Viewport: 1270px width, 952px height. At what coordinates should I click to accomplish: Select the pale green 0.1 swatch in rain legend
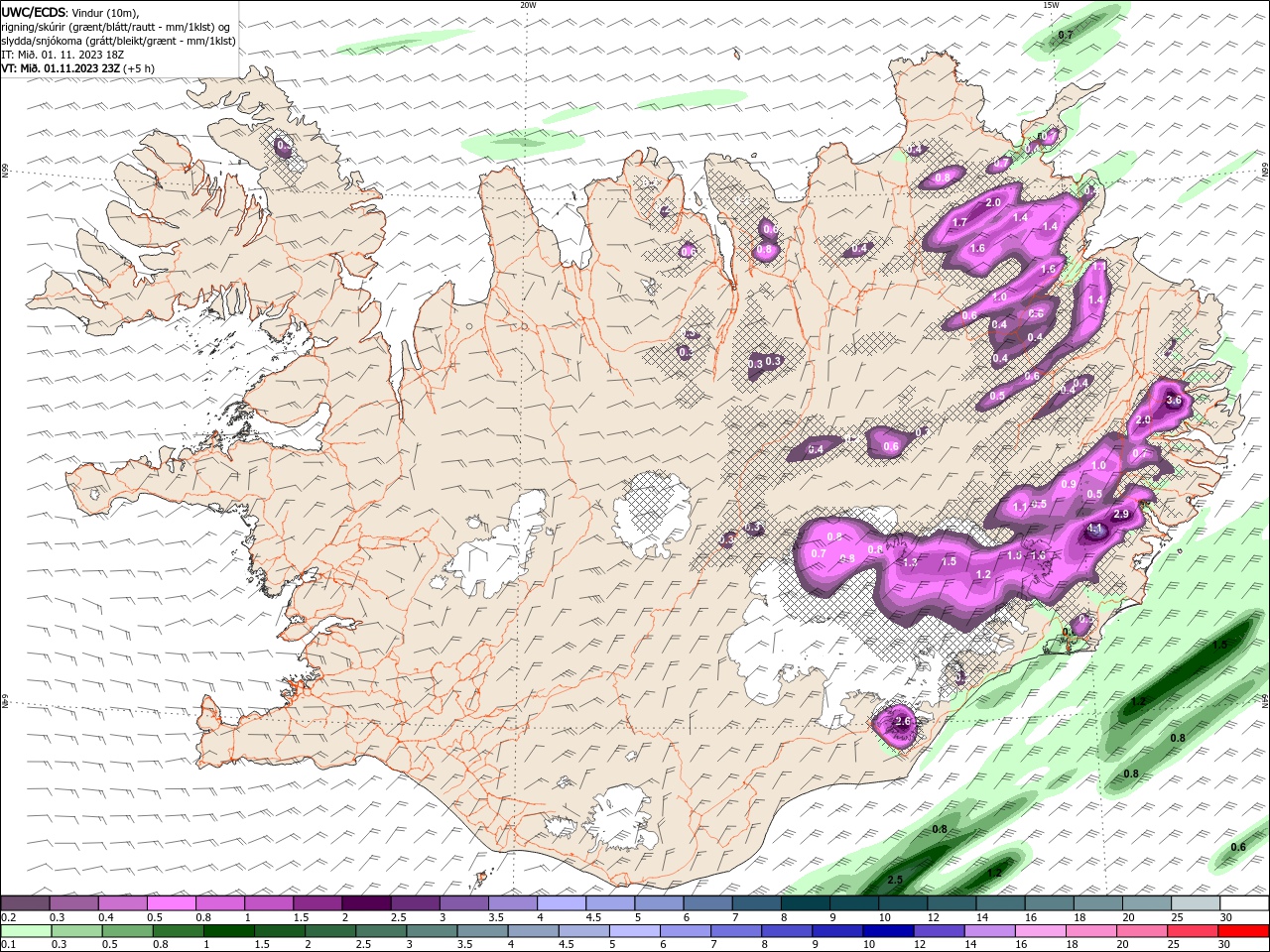[x=26, y=931]
